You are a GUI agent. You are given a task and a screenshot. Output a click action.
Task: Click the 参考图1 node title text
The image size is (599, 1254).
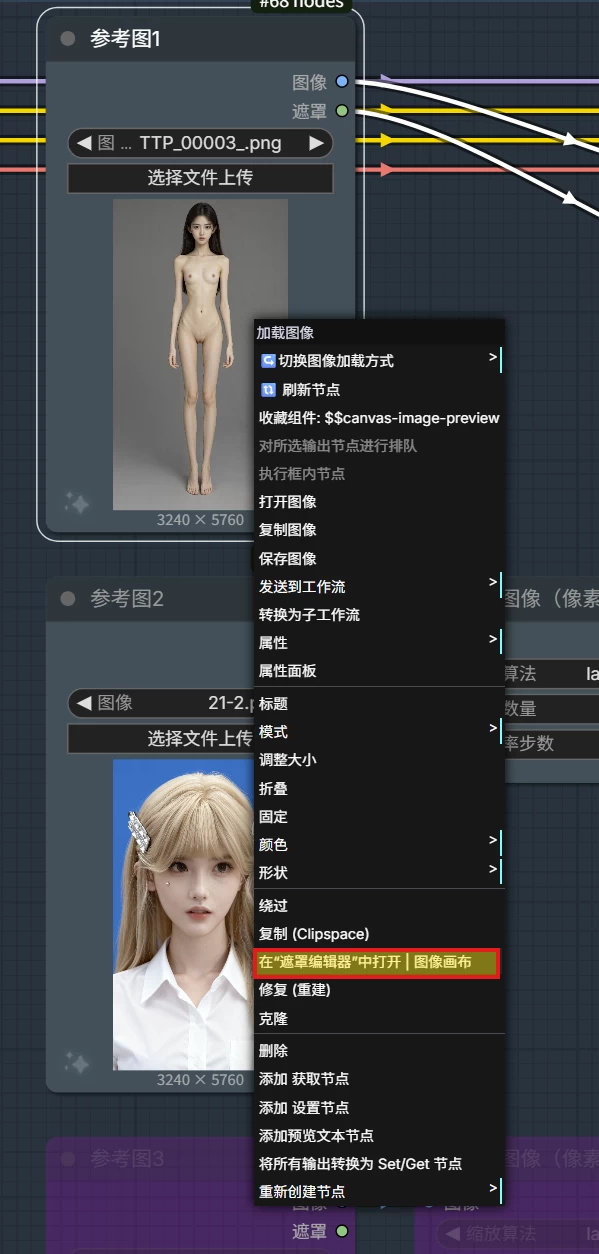click(125, 39)
